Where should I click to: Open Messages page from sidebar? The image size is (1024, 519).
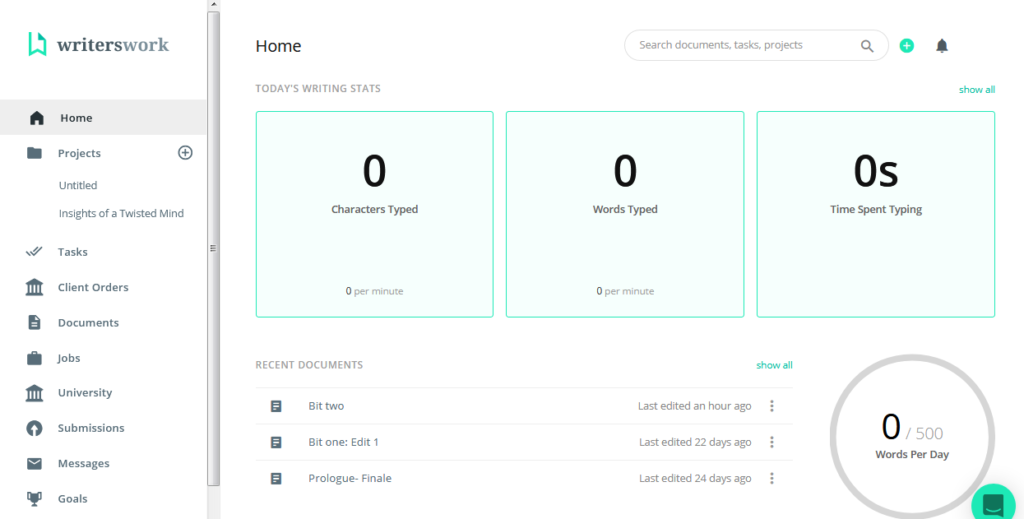(x=84, y=464)
